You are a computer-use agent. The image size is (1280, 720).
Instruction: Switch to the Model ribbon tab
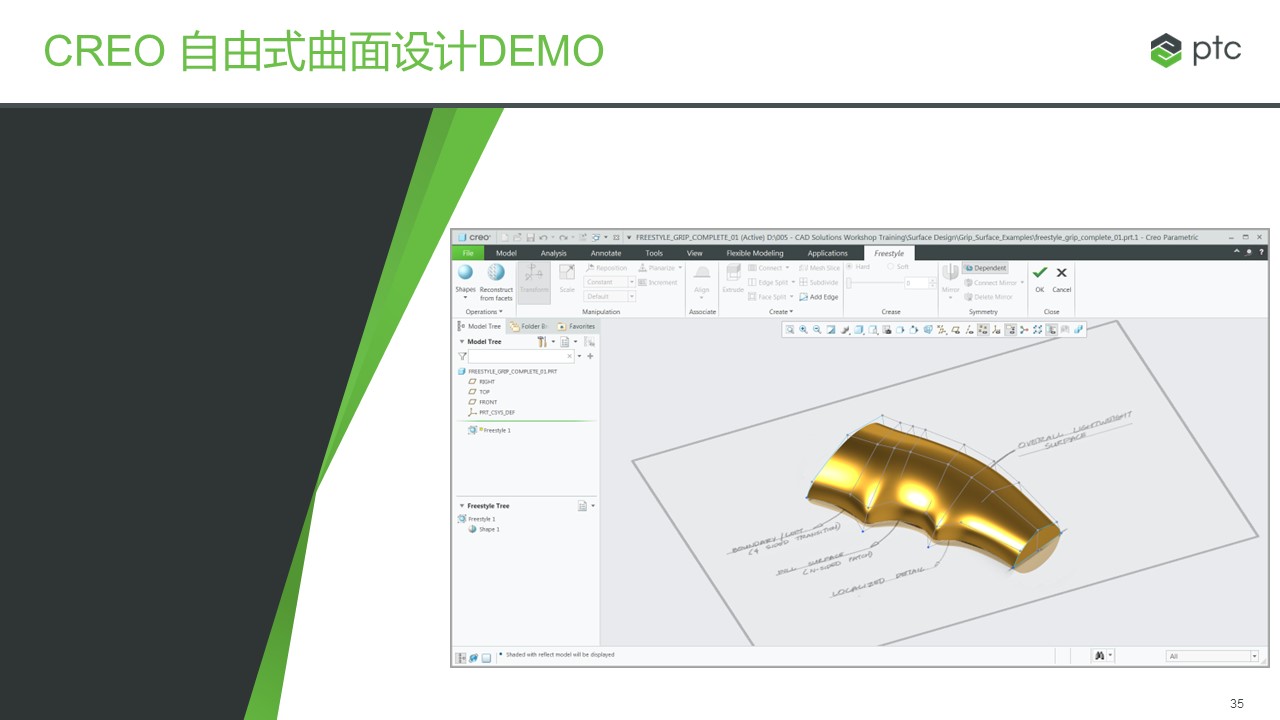[506, 253]
